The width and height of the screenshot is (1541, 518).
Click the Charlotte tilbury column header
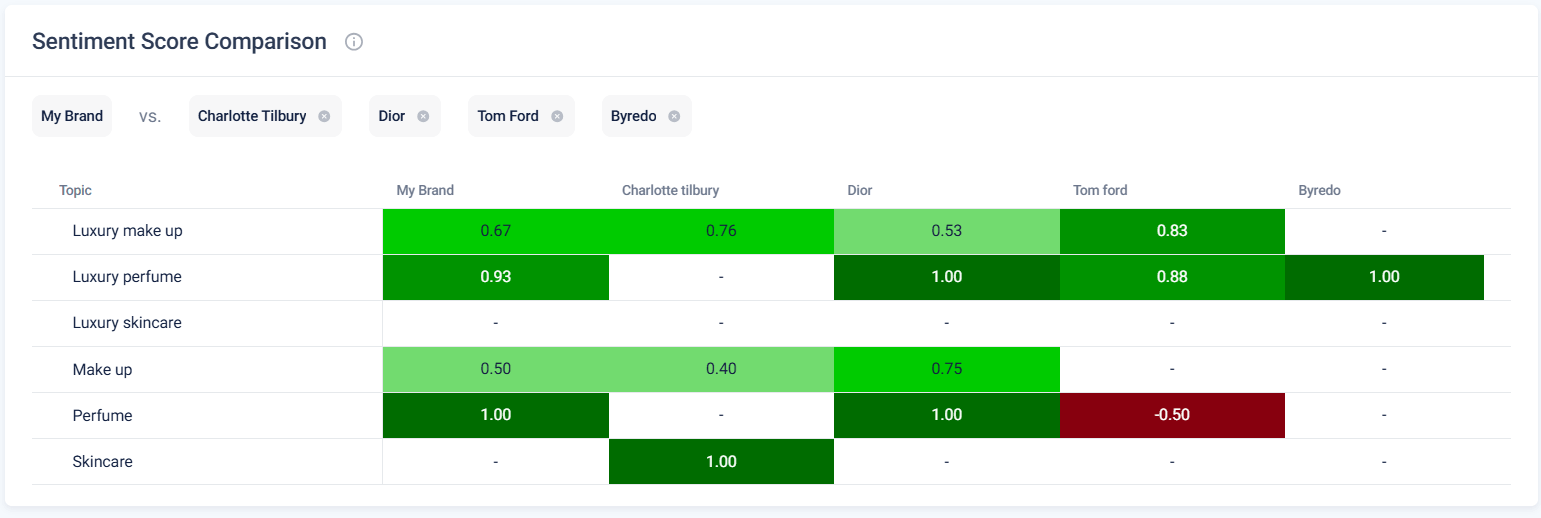670,190
